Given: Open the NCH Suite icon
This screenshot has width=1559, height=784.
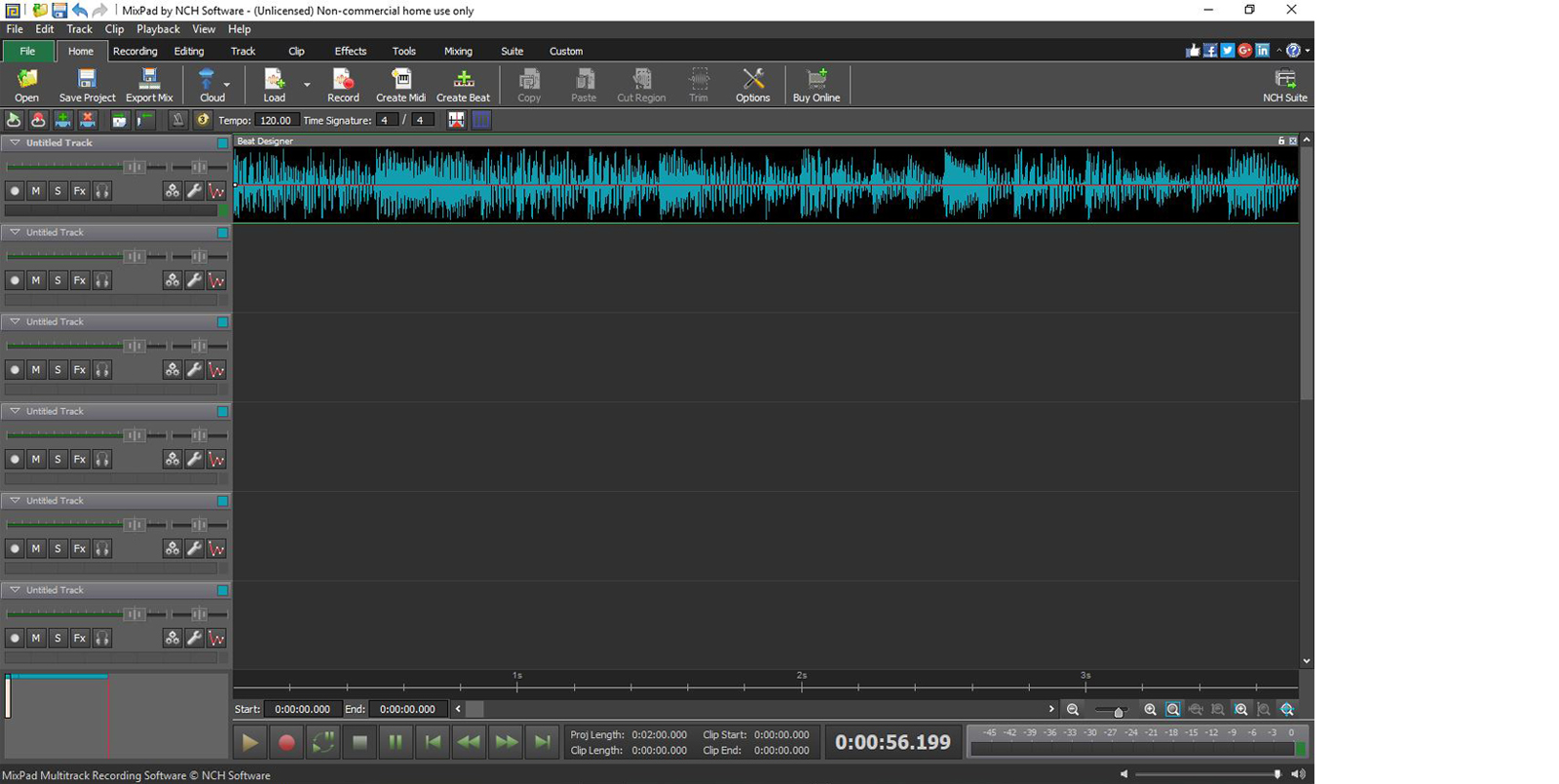Looking at the screenshot, I should [1285, 85].
